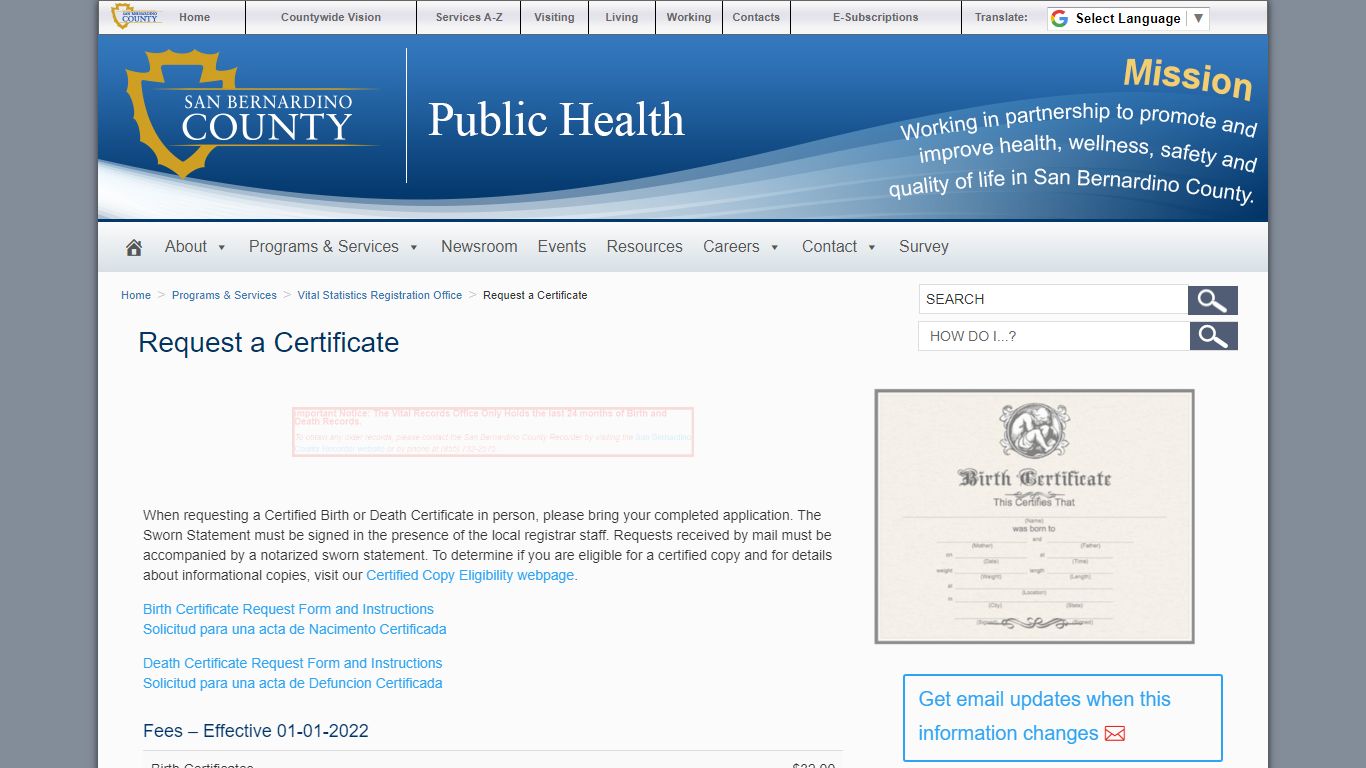Open the Certified Copy Eligibility webpage link
1366x768 pixels.
pos(470,575)
